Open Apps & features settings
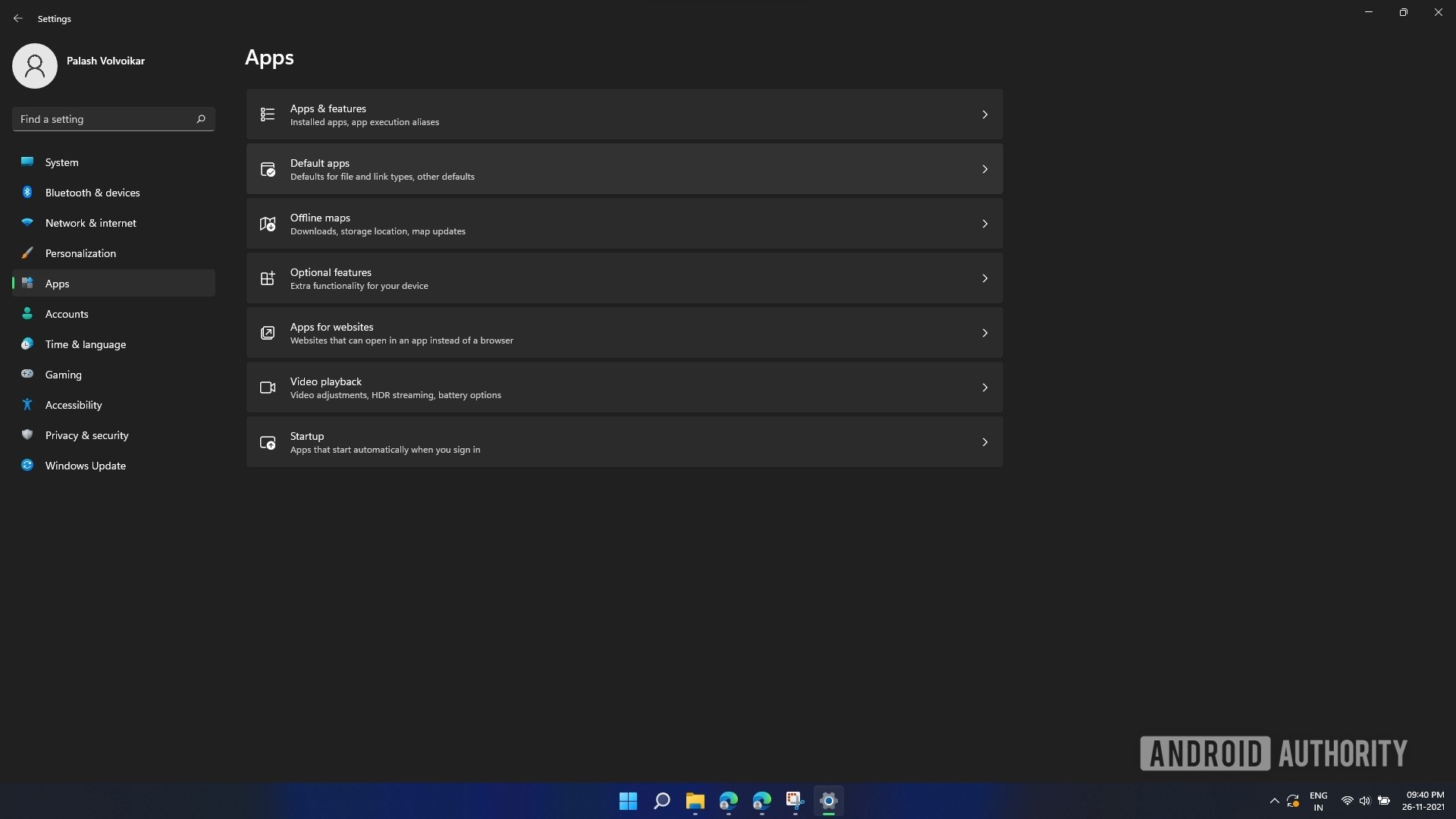Image resolution: width=1456 pixels, height=819 pixels. pos(624,114)
